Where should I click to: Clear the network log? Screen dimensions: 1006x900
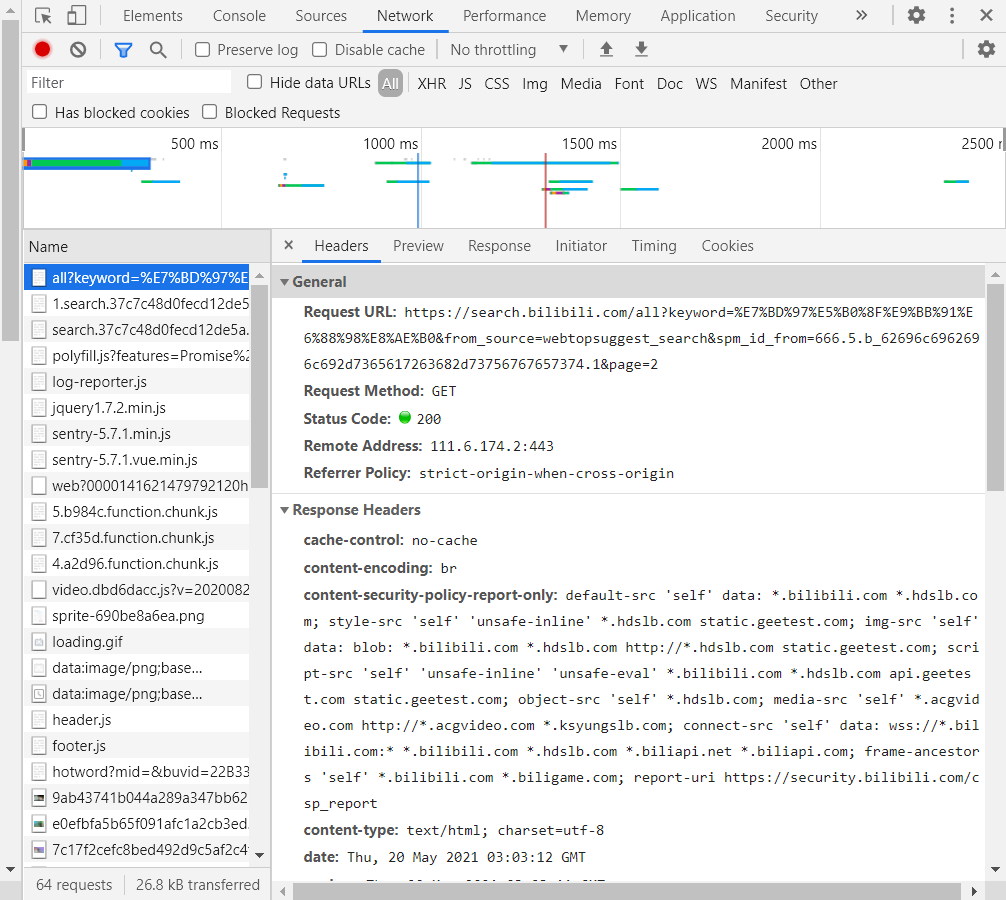(78, 49)
